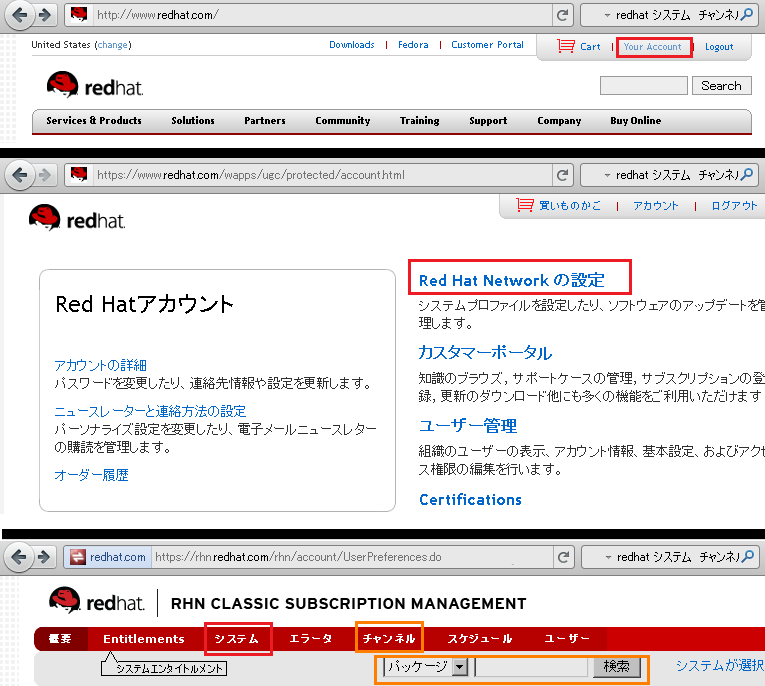765x686 pixels.
Task: Open the Customer Portal link
Action: coord(487,45)
